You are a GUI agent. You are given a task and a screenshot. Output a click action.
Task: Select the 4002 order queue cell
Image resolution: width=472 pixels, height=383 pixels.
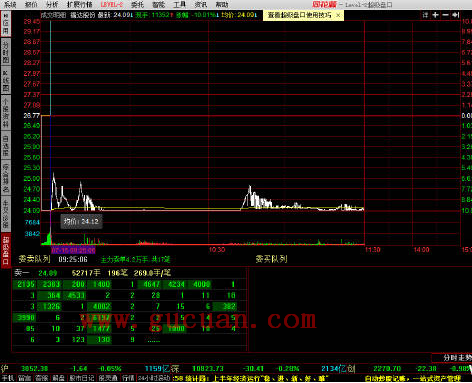(x=99, y=306)
